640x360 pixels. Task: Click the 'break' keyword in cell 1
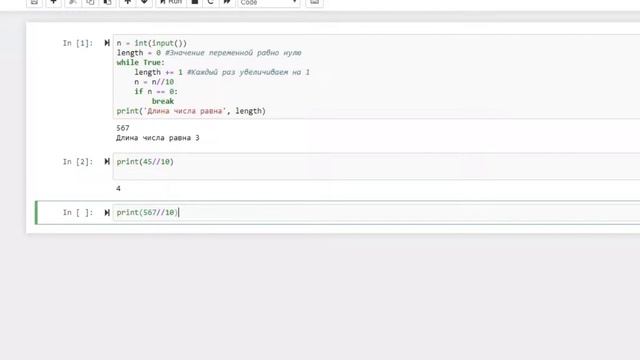click(x=163, y=101)
